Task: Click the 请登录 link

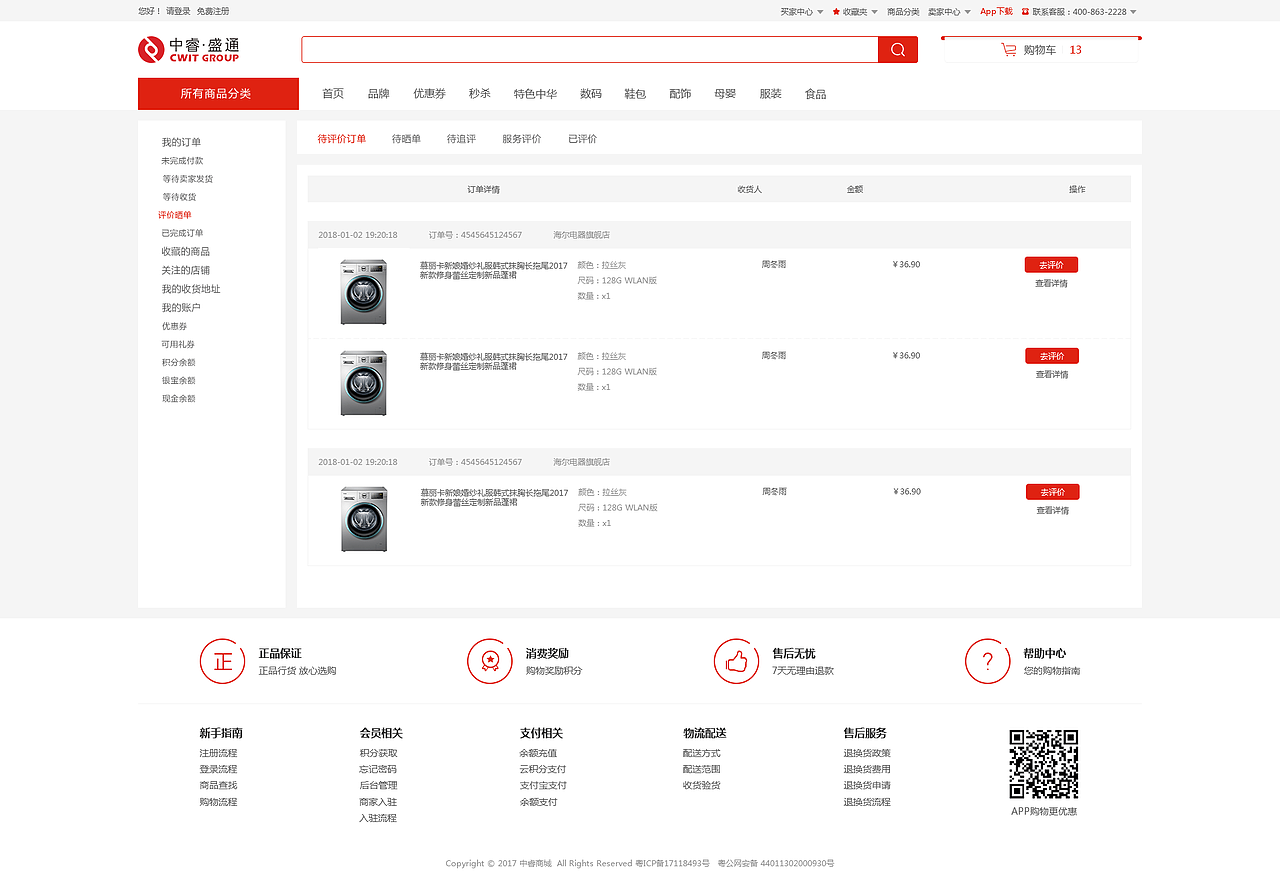Action: tap(178, 11)
